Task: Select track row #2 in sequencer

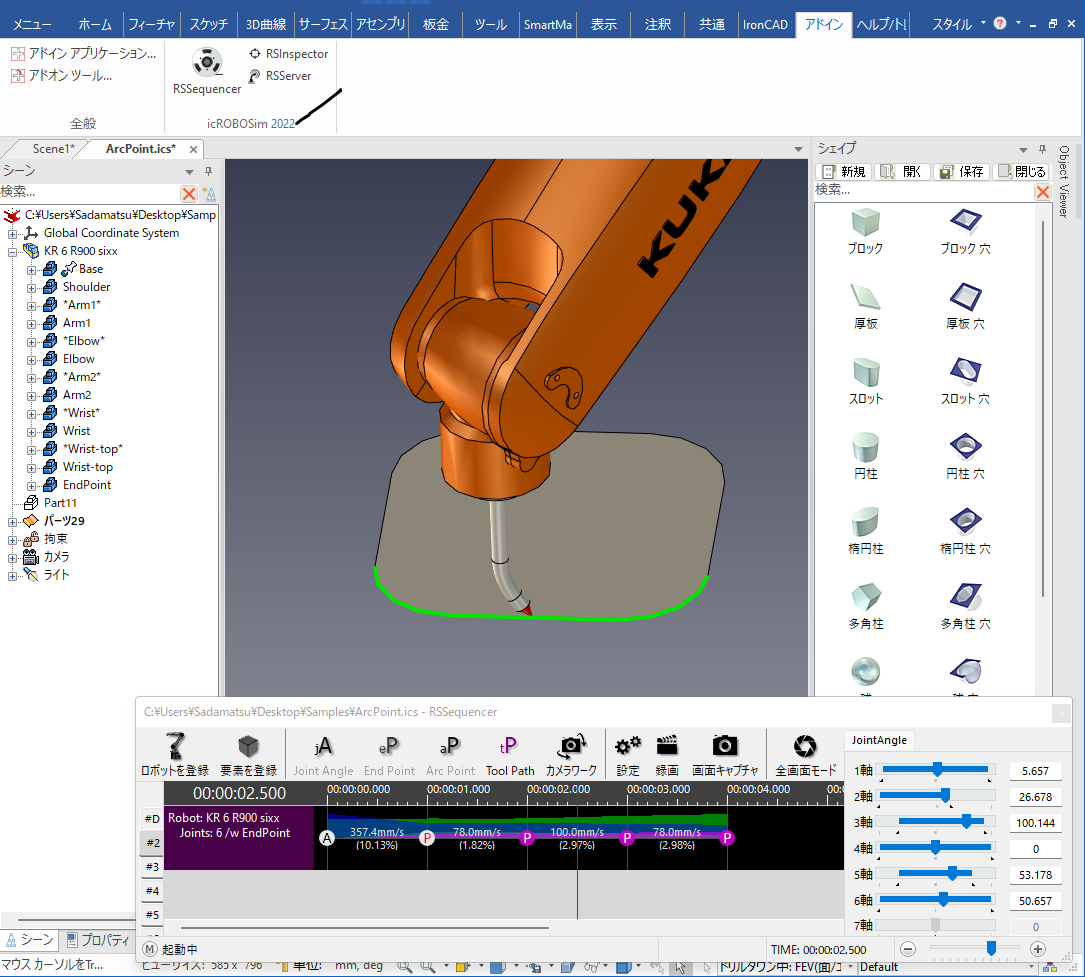Action: (152, 843)
